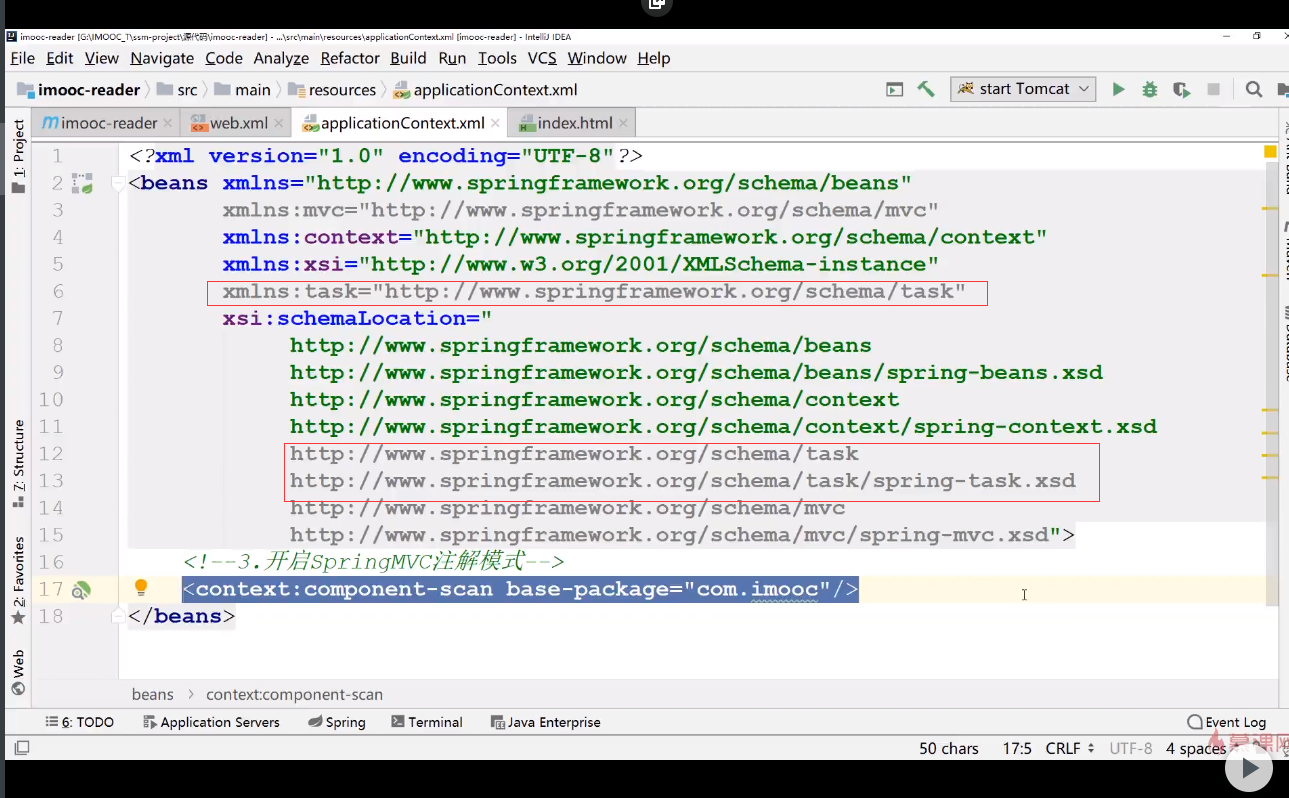Click the fold marker at closing beans tag
The height and width of the screenshot is (798, 1289).
[x=119, y=616]
